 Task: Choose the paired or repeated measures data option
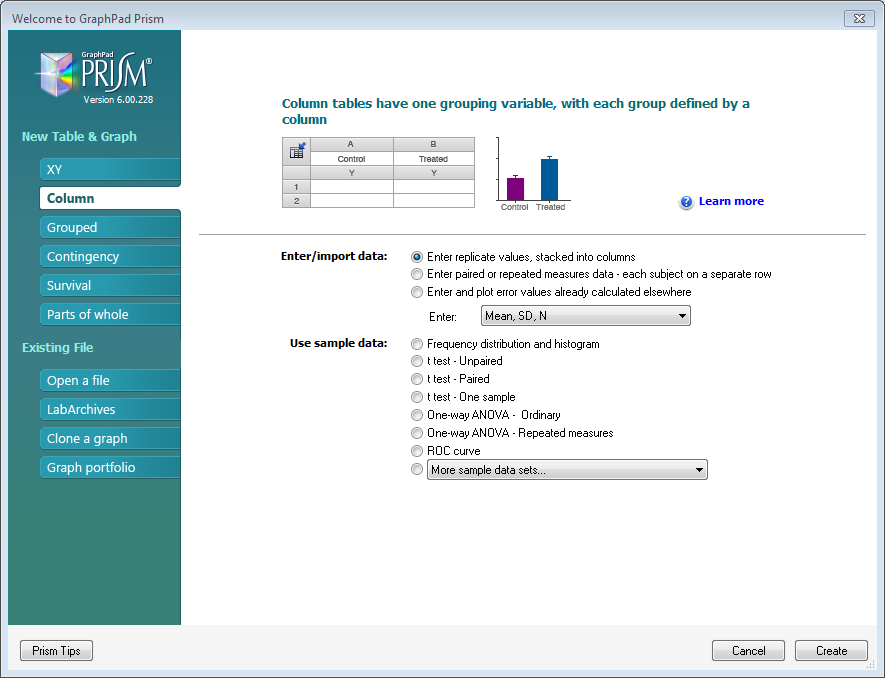click(x=417, y=274)
